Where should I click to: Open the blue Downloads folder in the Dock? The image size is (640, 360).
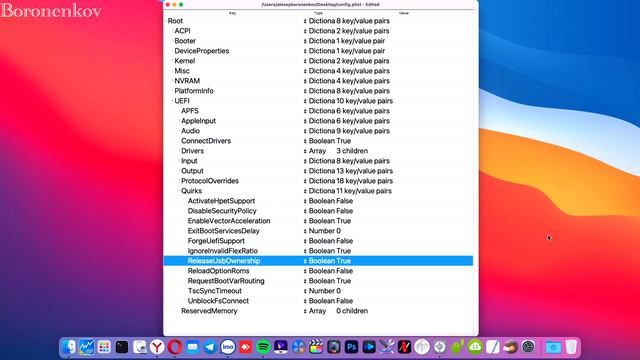553,347
